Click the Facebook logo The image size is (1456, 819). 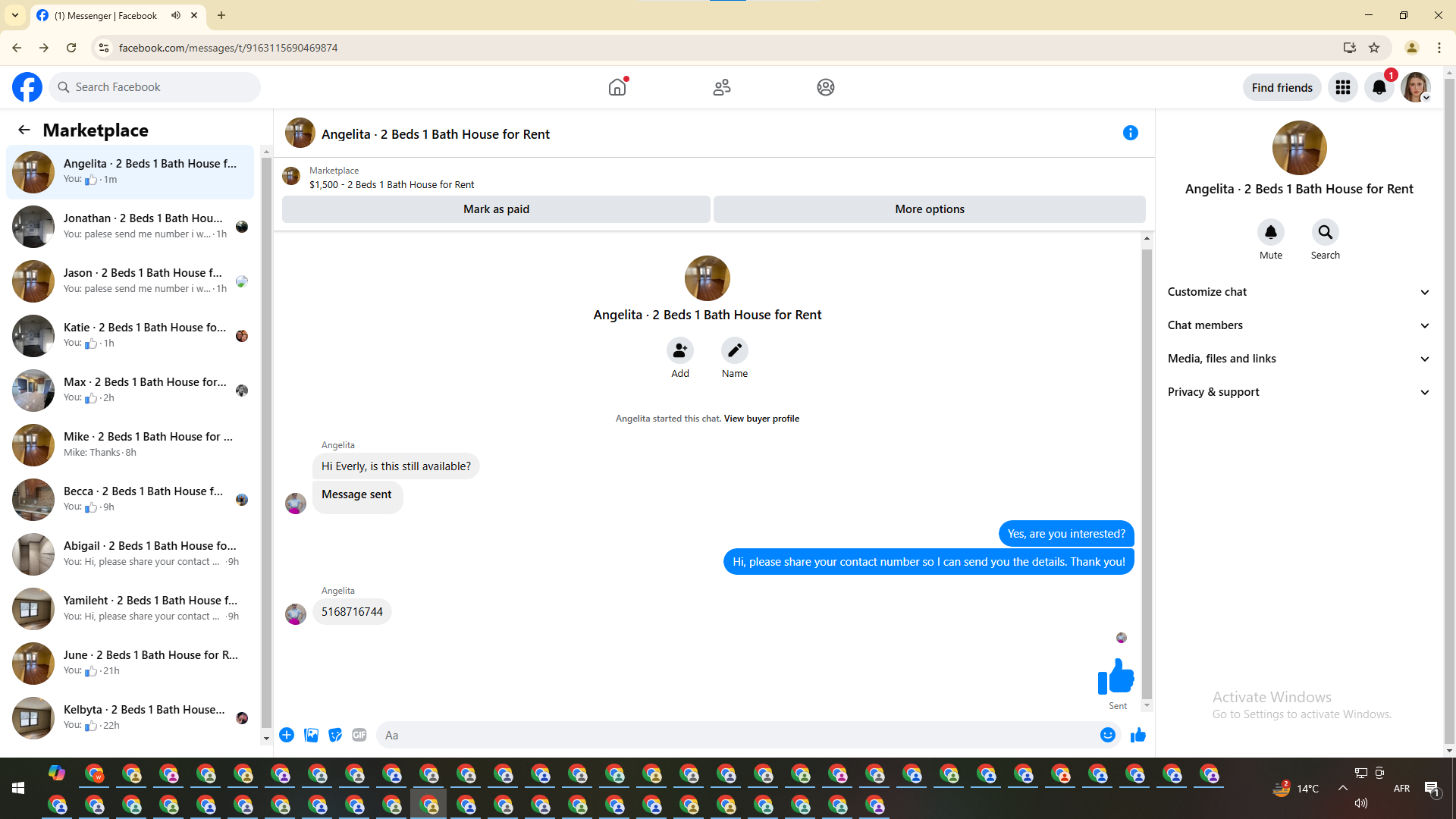coord(27,87)
